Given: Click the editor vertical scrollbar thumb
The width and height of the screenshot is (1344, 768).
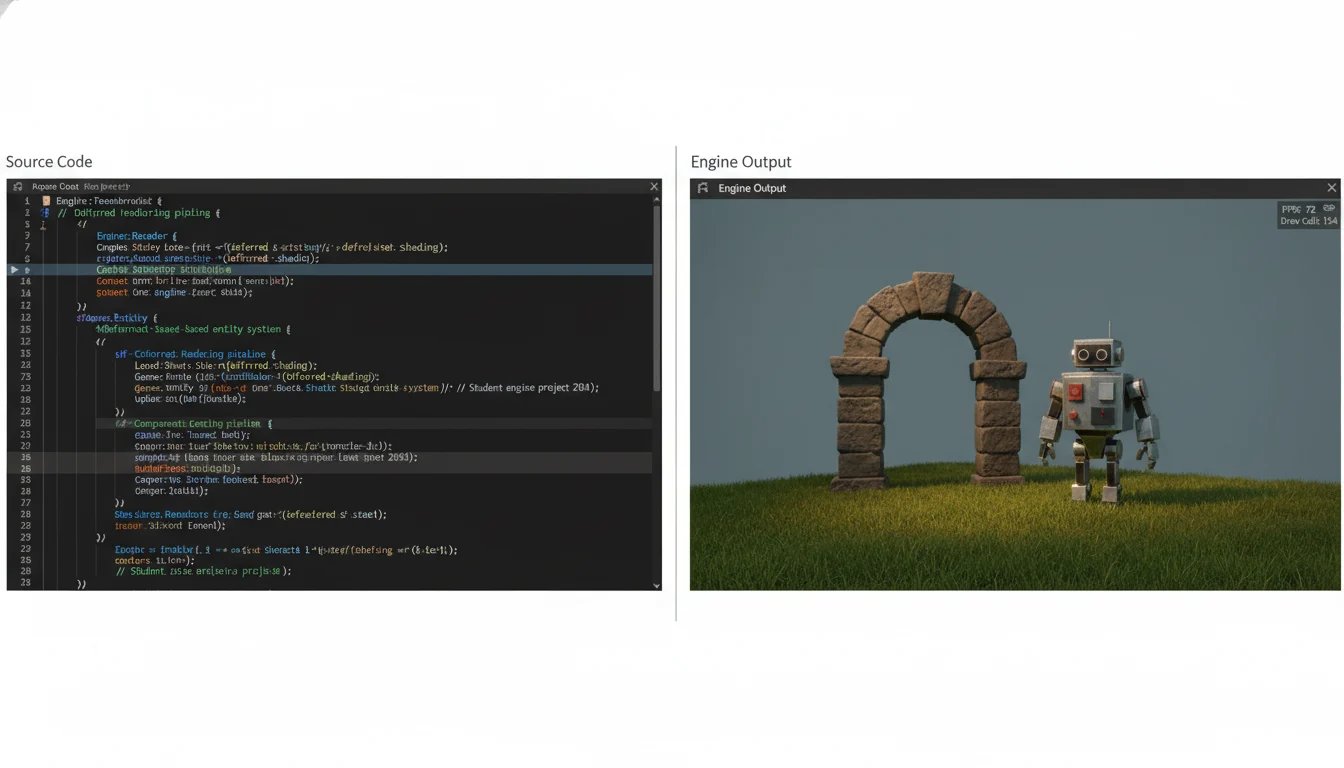Looking at the screenshot, I should click(656, 296).
